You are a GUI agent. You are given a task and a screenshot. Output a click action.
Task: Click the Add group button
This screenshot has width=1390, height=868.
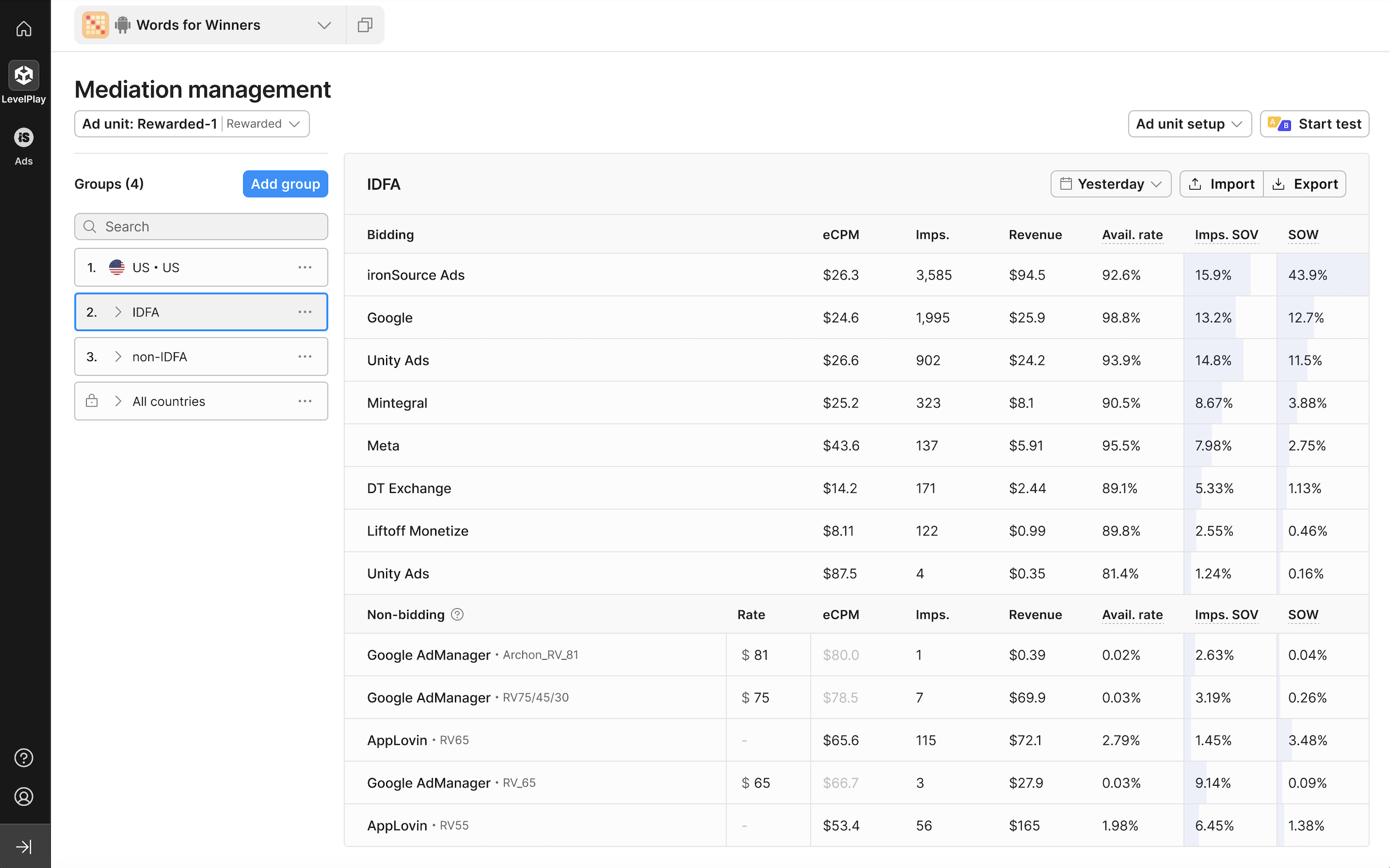coord(285,184)
